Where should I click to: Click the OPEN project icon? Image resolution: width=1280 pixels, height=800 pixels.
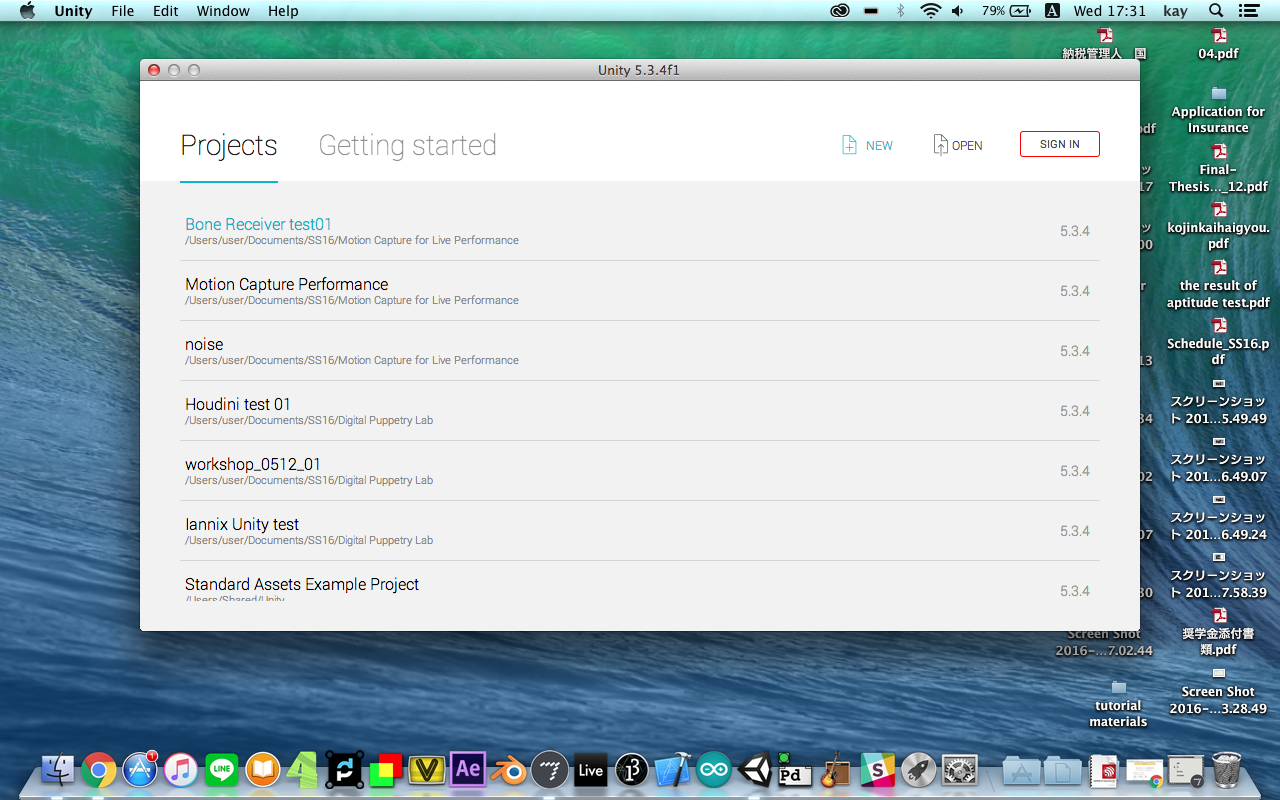(x=940, y=145)
